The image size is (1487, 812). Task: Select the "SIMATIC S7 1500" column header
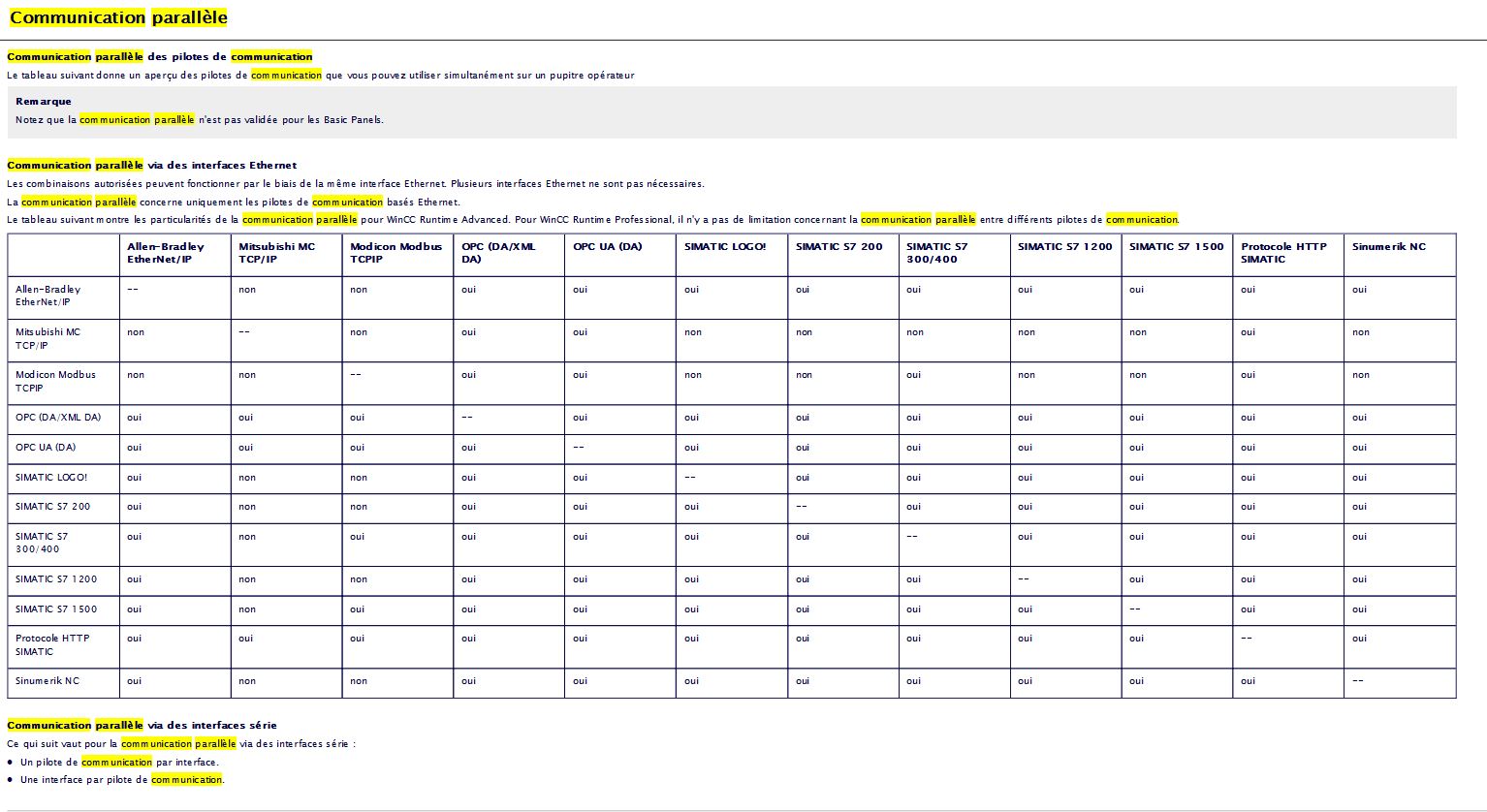[1176, 247]
